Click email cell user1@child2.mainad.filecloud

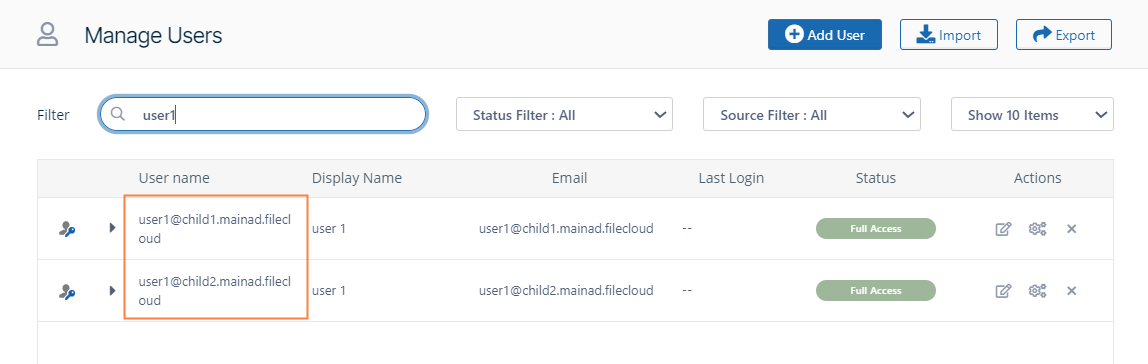566,291
